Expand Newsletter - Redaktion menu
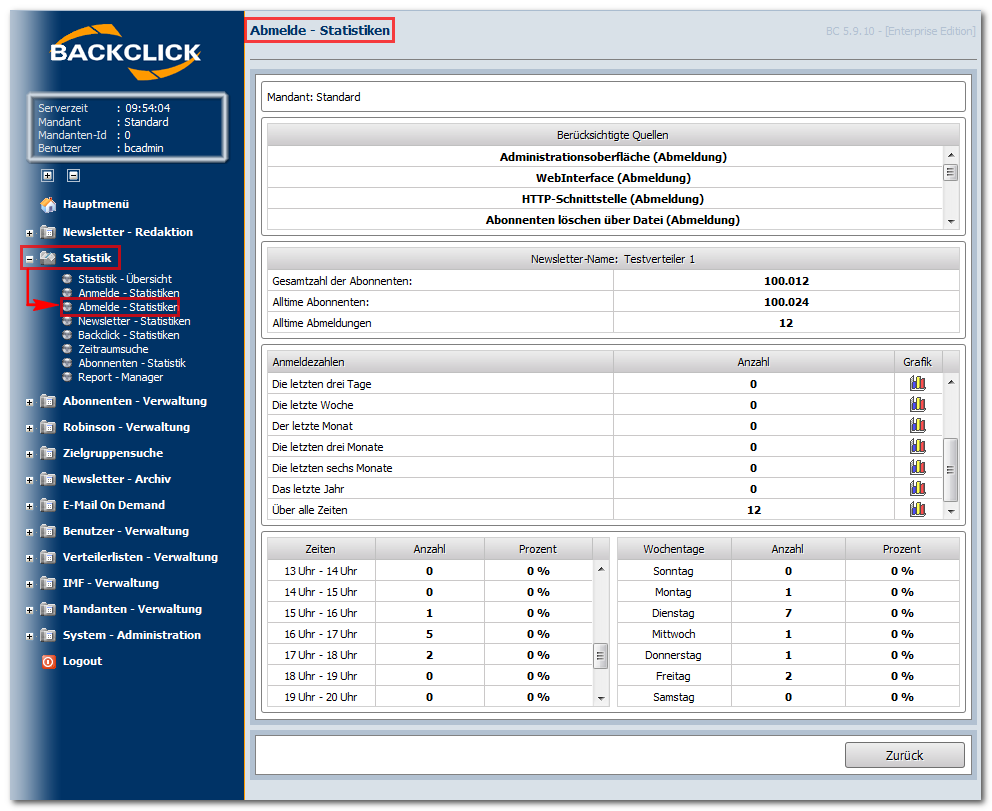This screenshot has height=811, width=992. 29,233
